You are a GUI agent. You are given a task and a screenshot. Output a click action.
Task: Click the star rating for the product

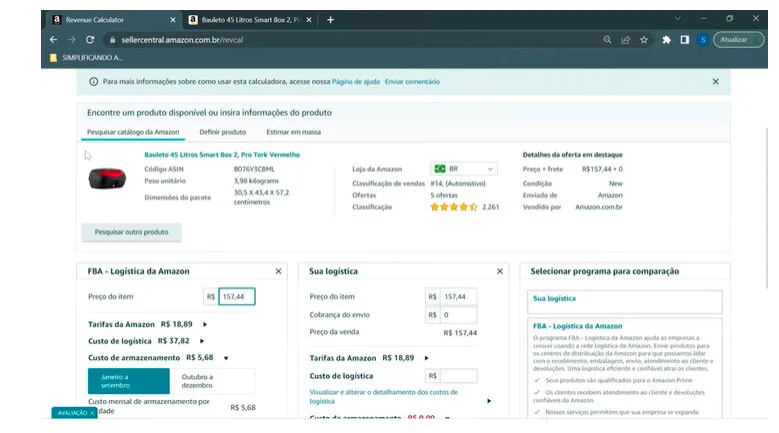coord(454,207)
